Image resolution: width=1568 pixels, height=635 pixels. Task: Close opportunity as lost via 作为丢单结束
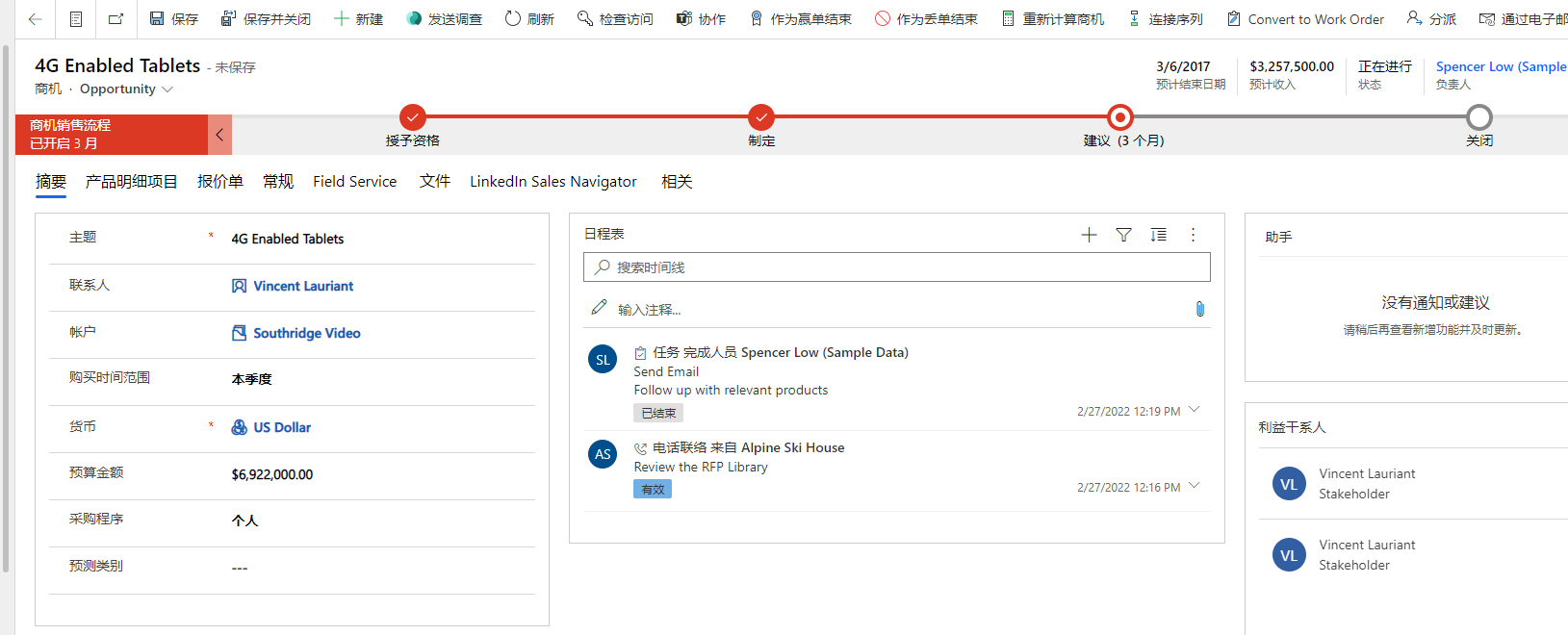[x=926, y=18]
